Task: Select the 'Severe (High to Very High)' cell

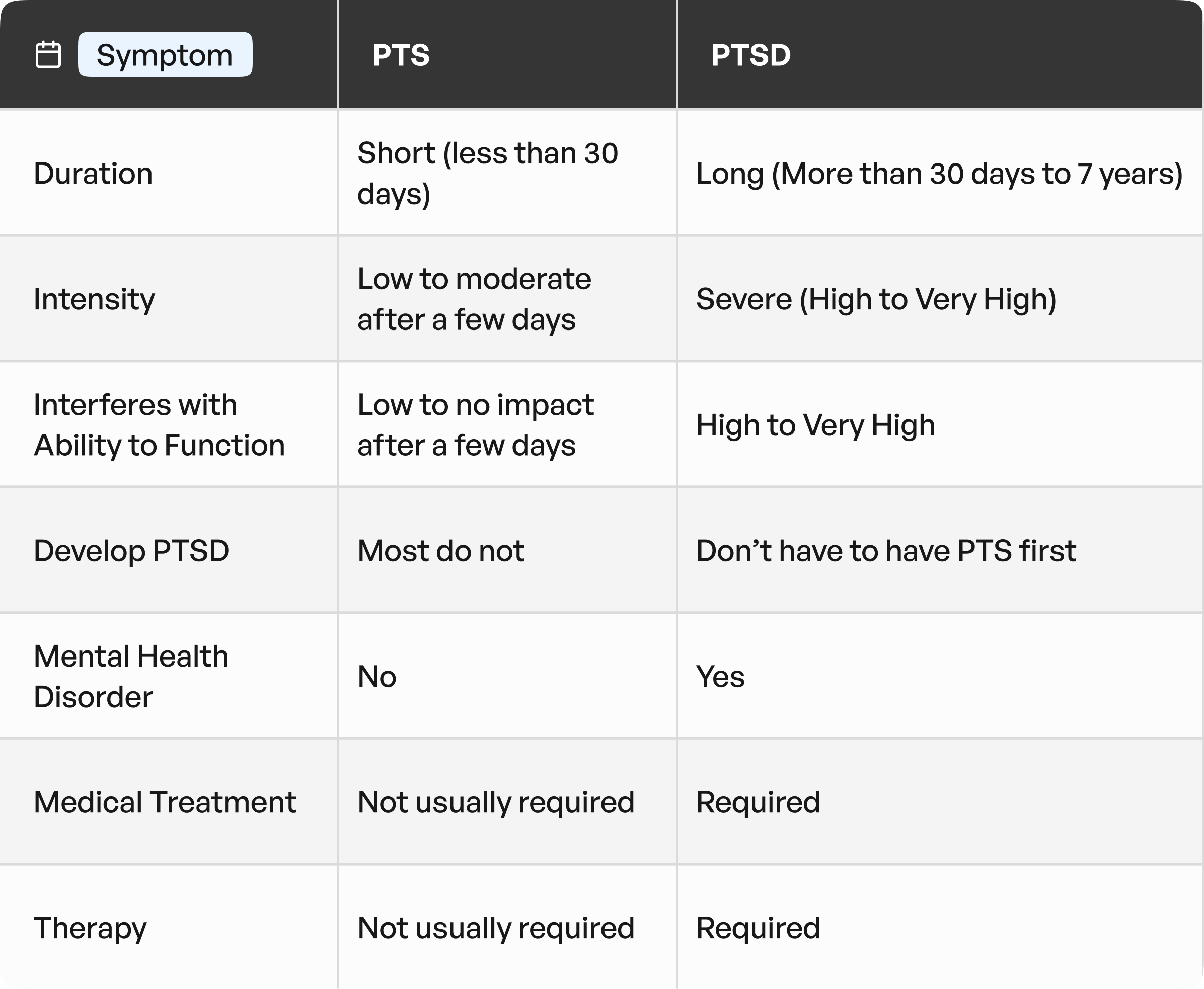Action: (x=876, y=299)
